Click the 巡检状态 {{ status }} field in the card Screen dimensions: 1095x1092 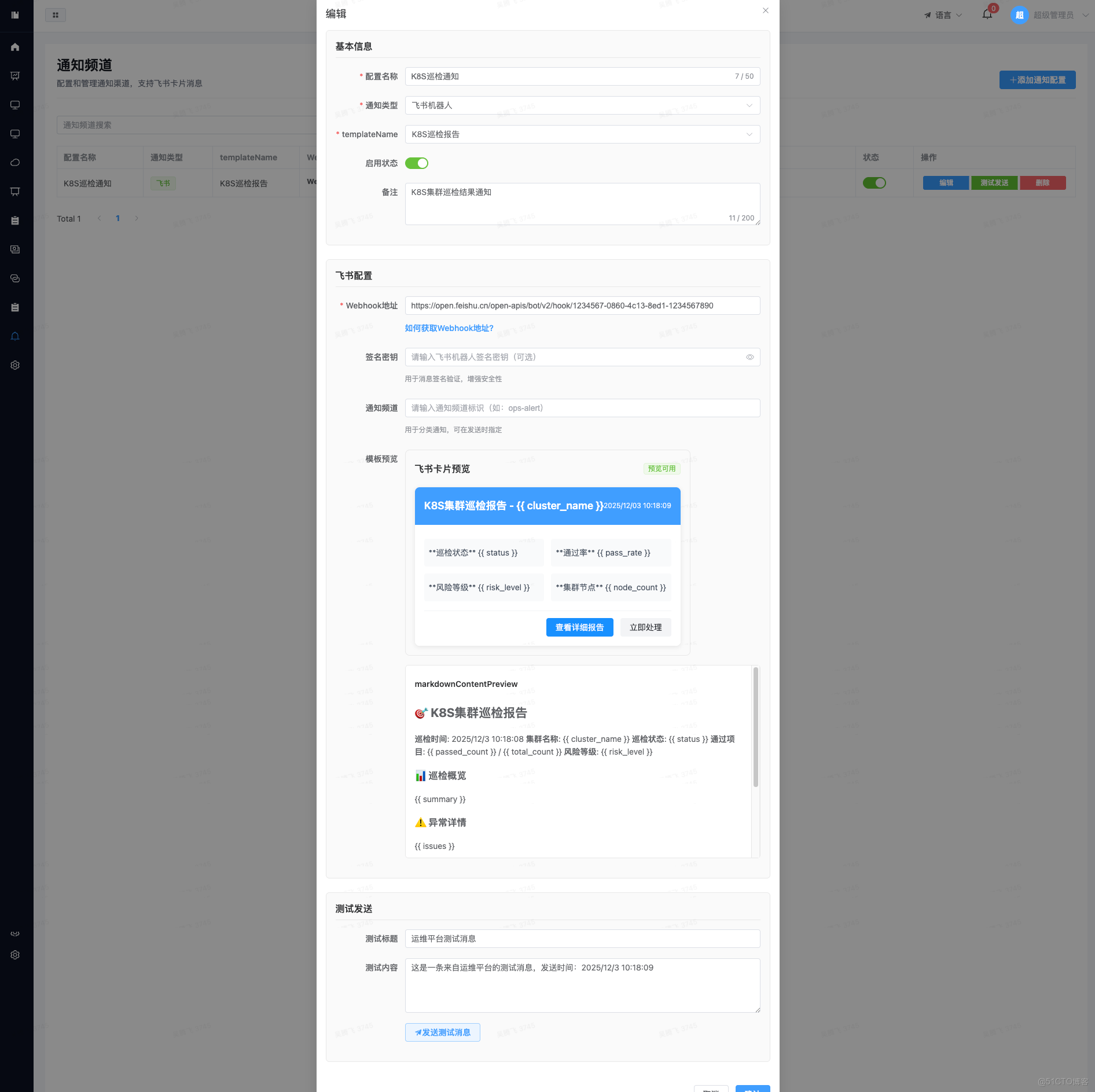point(484,553)
